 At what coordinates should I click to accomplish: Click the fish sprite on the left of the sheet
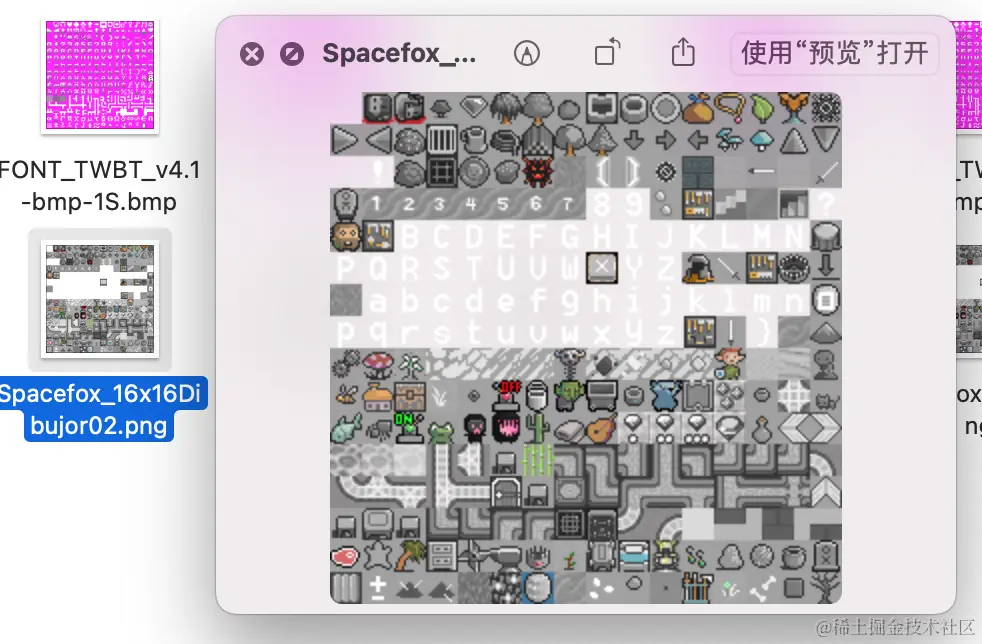(347, 429)
